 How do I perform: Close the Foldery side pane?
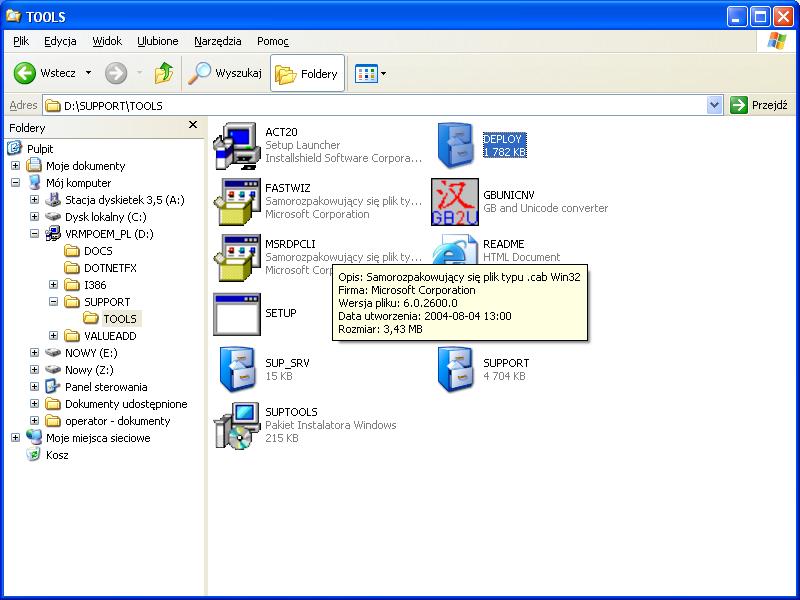(193, 124)
